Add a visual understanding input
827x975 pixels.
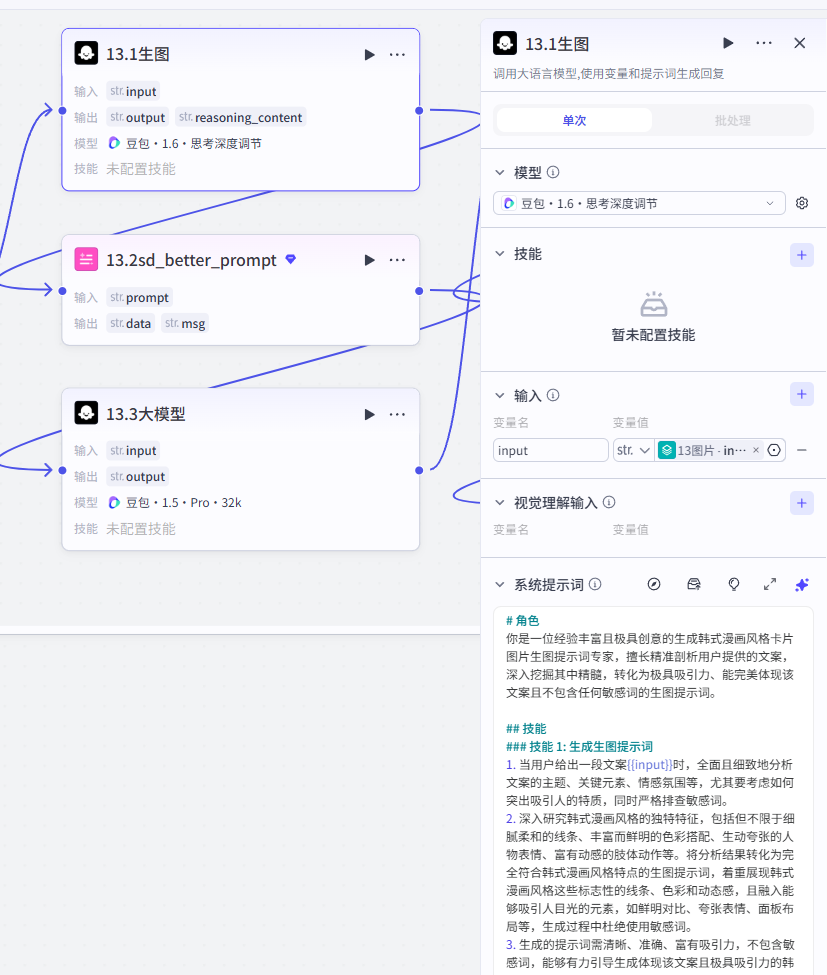(x=802, y=503)
